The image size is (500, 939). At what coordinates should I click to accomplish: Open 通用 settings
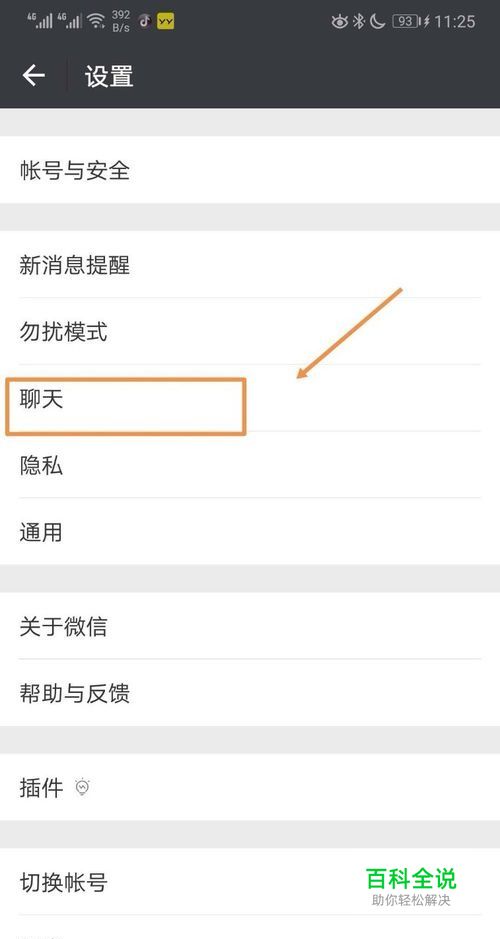(250, 531)
